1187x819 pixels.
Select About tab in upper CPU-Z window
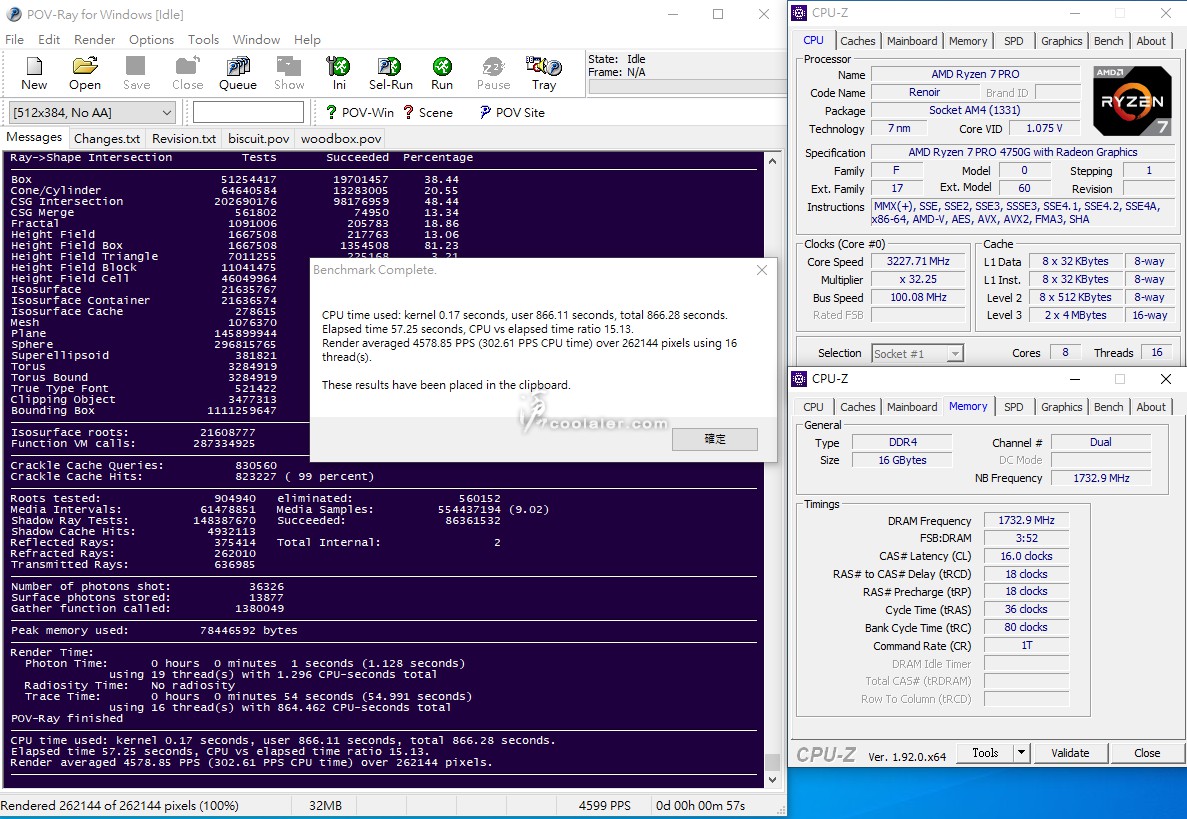pyautogui.click(x=1151, y=41)
